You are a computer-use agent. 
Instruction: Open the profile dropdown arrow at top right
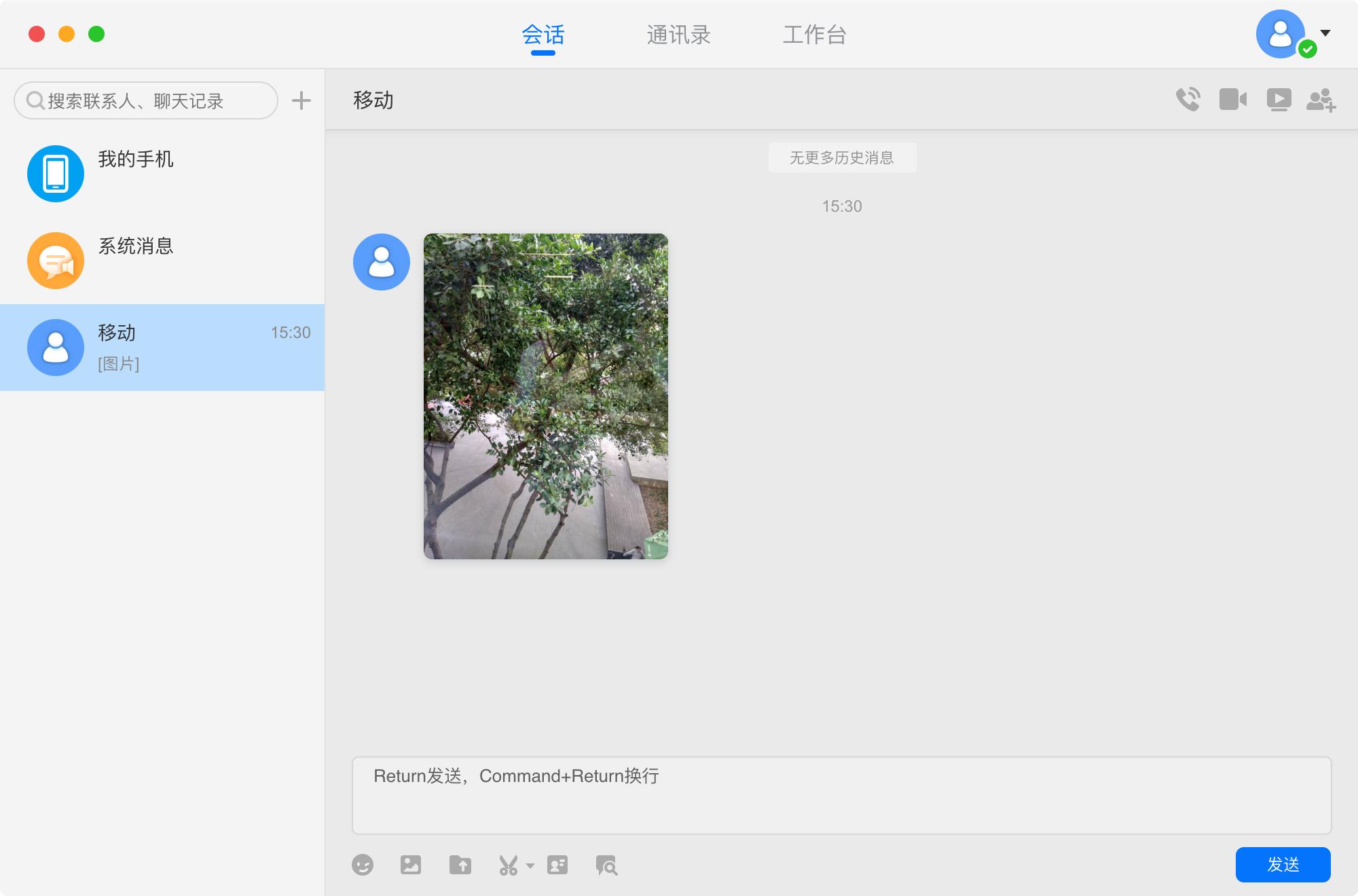click(x=1323, y=33)
